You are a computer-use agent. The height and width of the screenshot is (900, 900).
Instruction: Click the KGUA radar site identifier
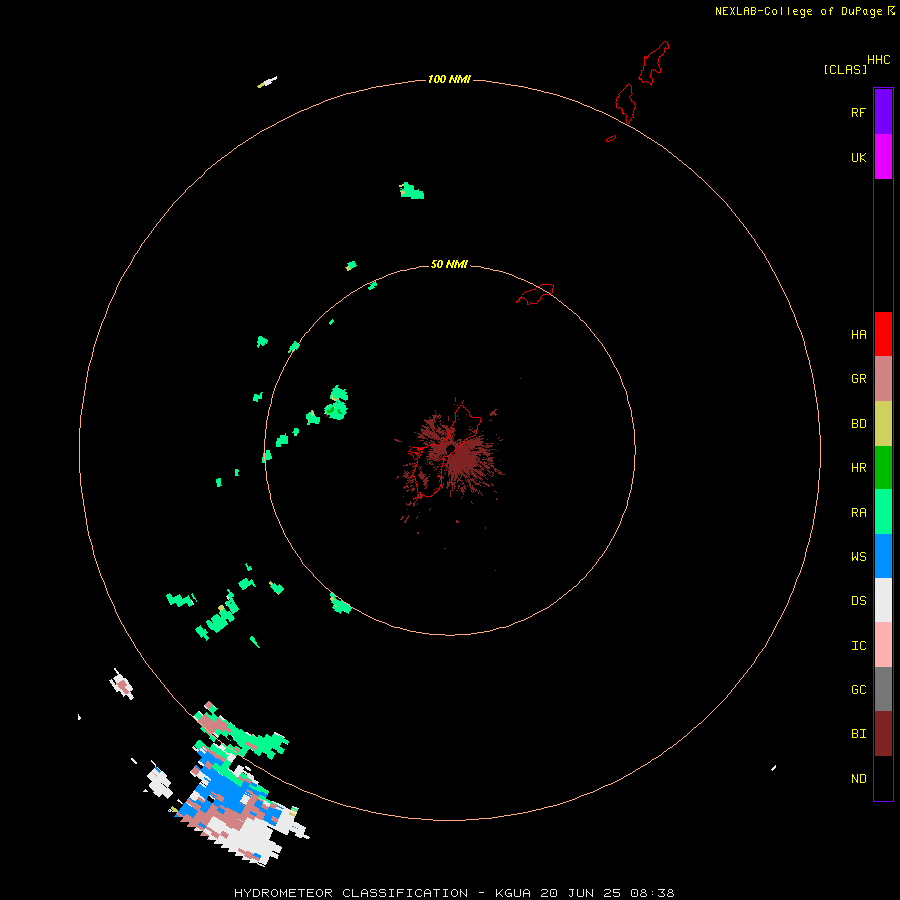point(516,893)
